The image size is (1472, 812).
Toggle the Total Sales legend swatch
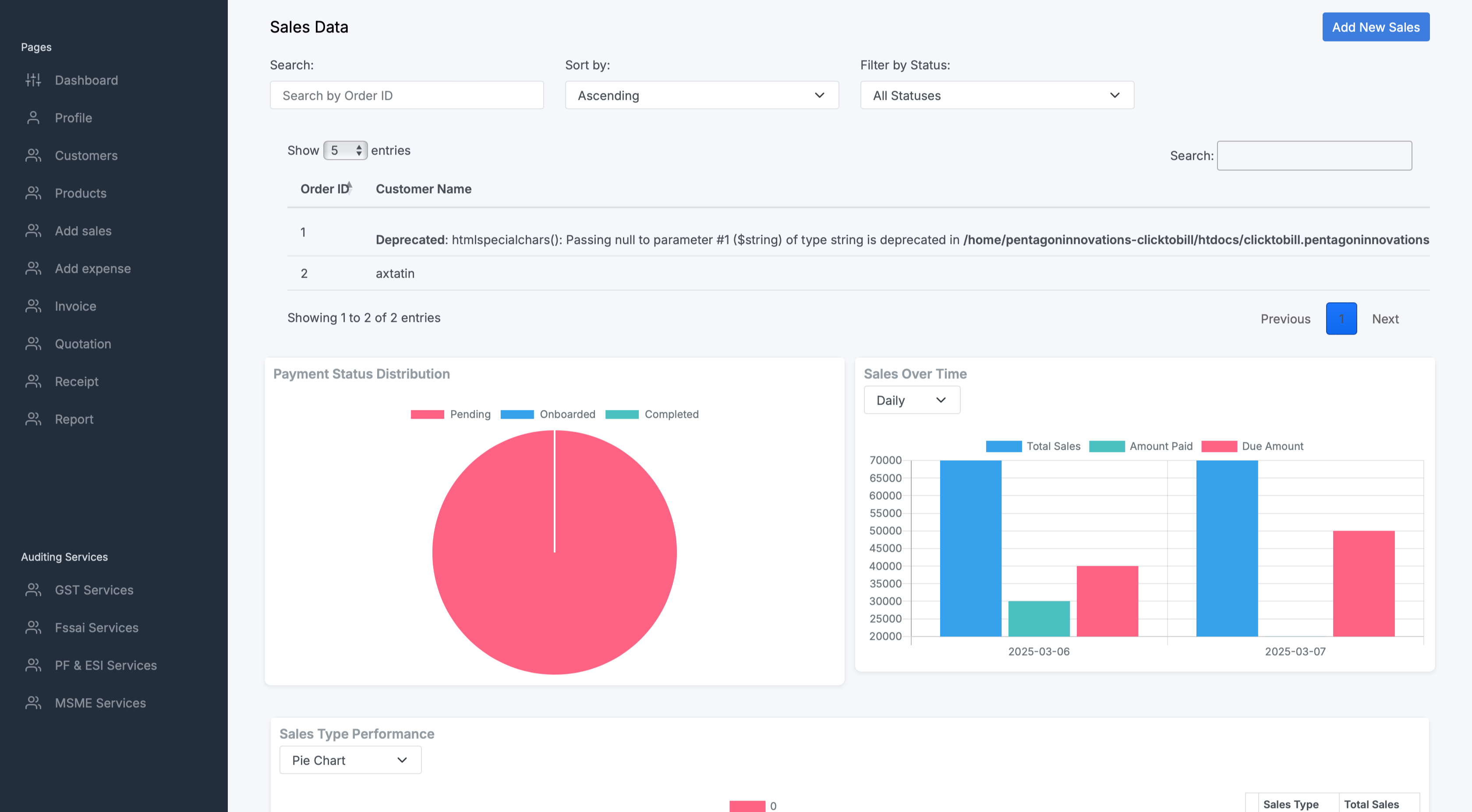[x=1003, y=446]
